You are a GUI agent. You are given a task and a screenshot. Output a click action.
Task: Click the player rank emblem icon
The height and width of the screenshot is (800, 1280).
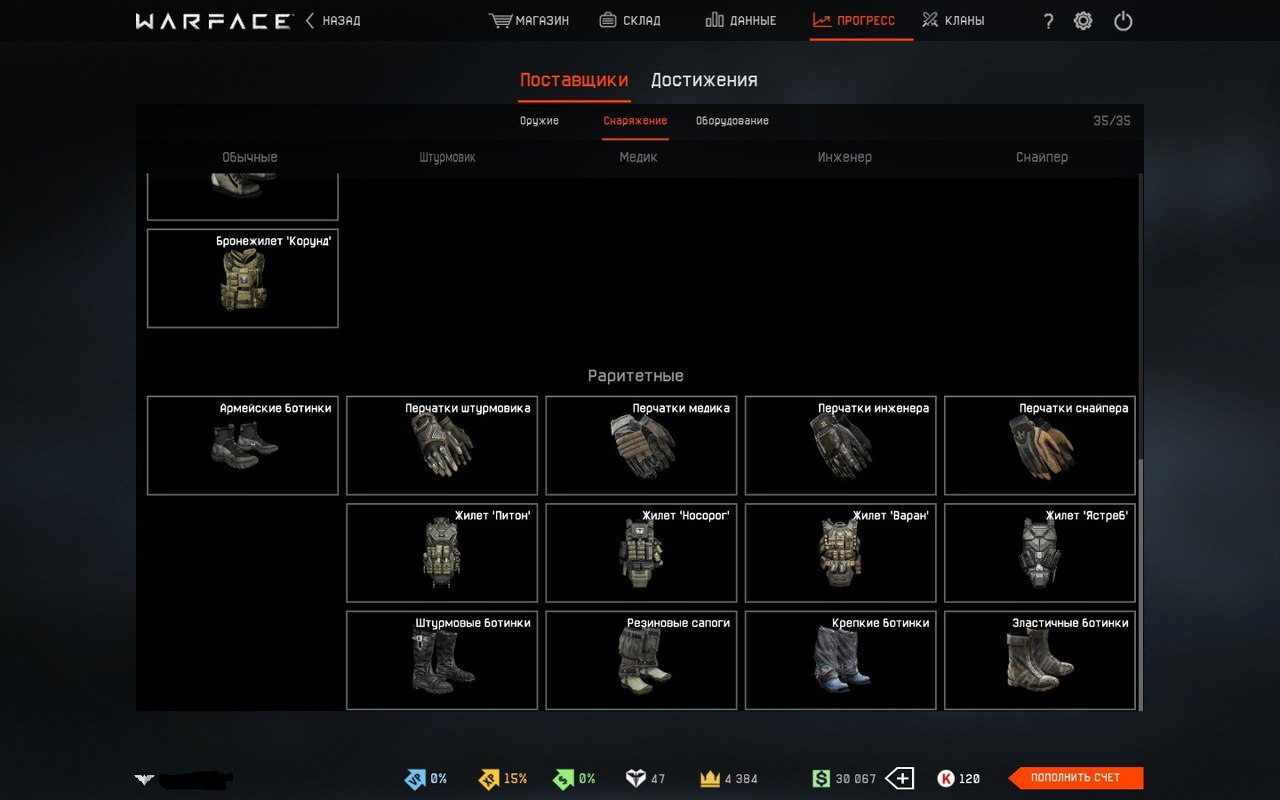coord(145,779)
